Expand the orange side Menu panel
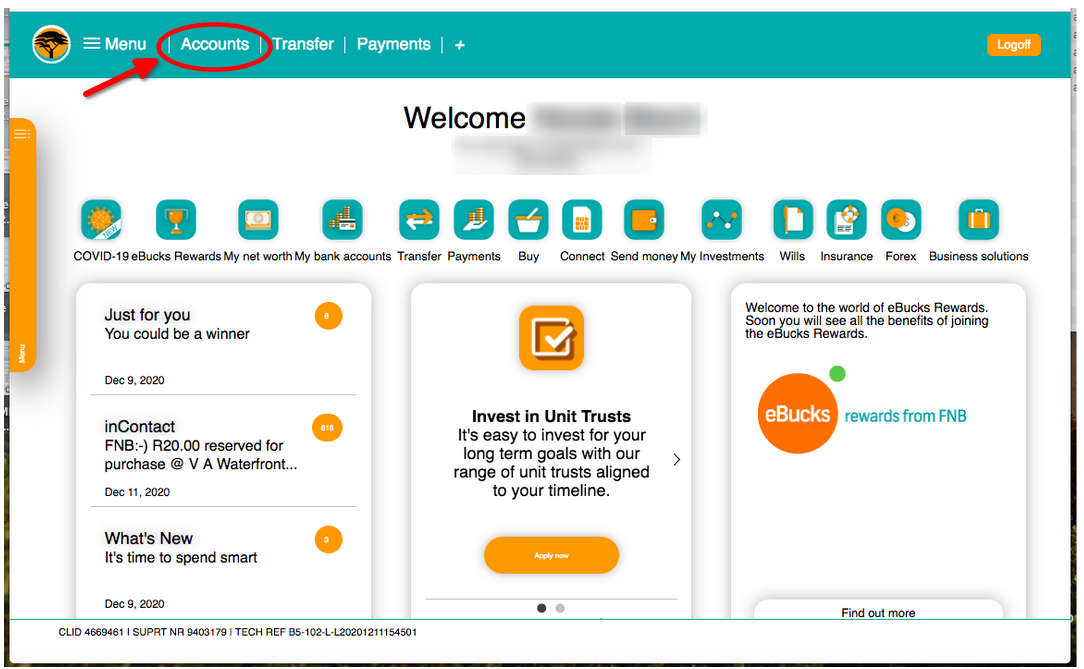Viewport: 1084px width, 669px height. click(21, 245)
